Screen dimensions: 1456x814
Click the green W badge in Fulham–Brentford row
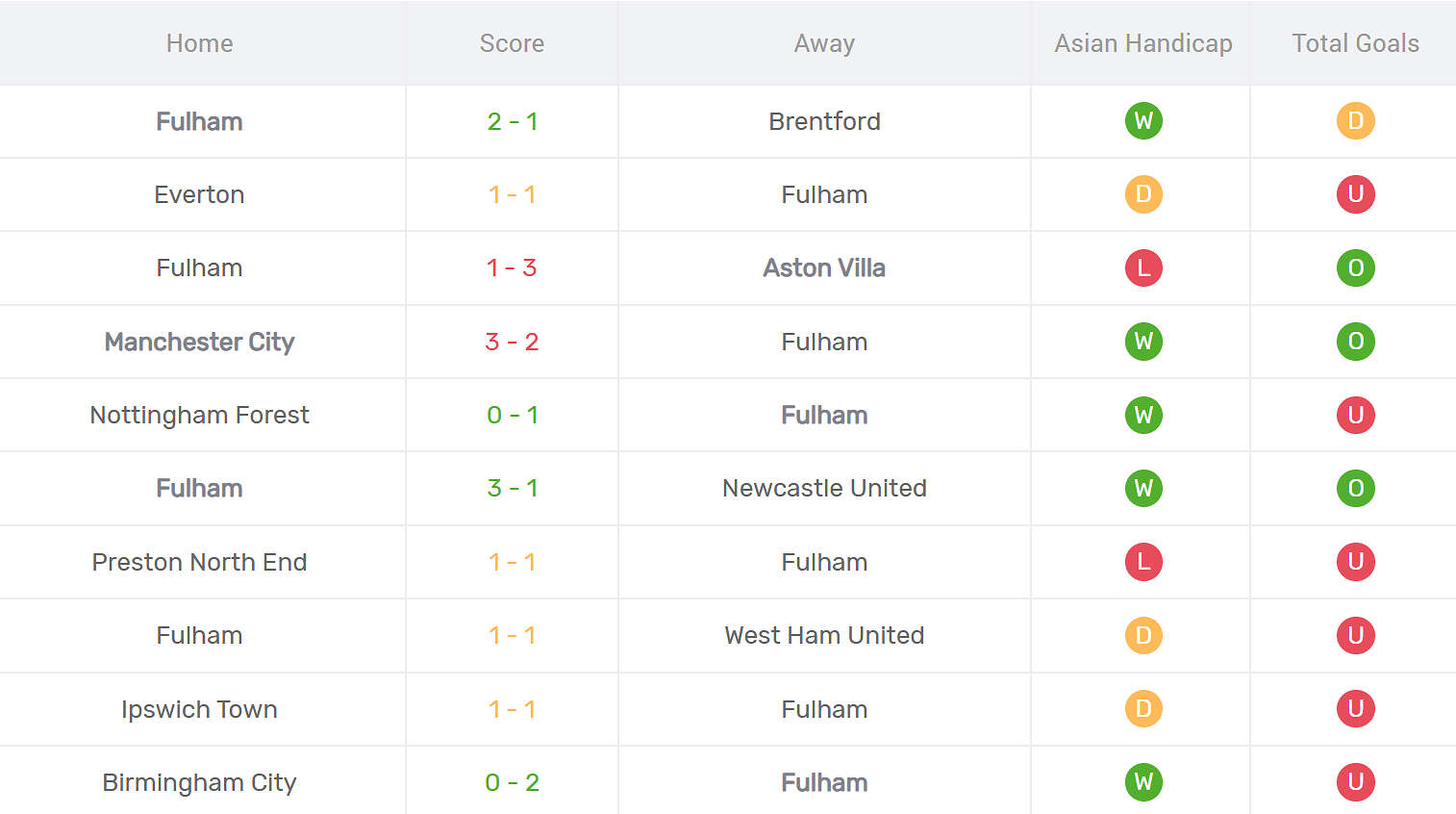coord(1143,121)
